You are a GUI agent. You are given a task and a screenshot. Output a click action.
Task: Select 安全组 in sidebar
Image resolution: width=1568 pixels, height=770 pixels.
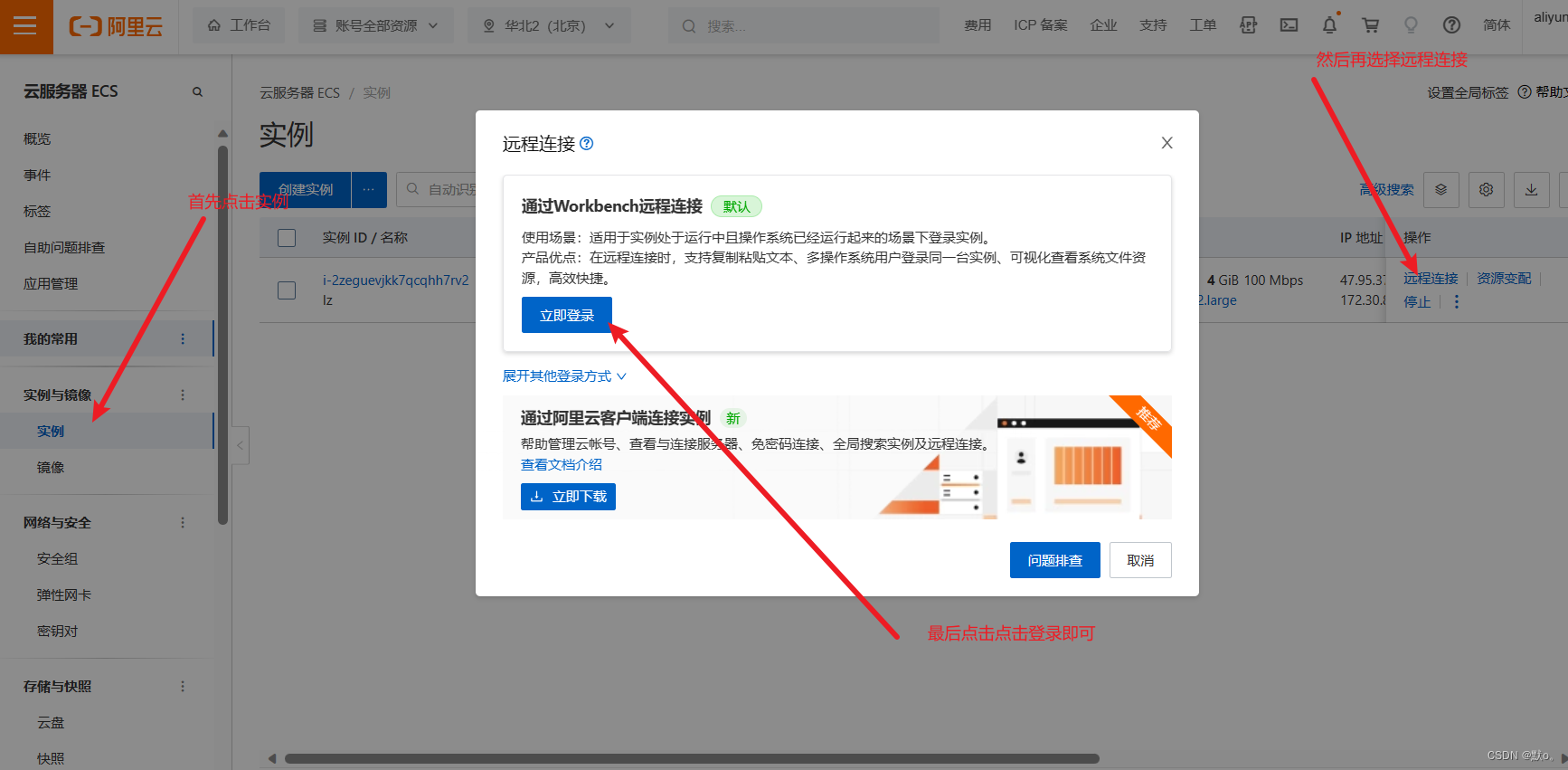(x=57, y=558)
